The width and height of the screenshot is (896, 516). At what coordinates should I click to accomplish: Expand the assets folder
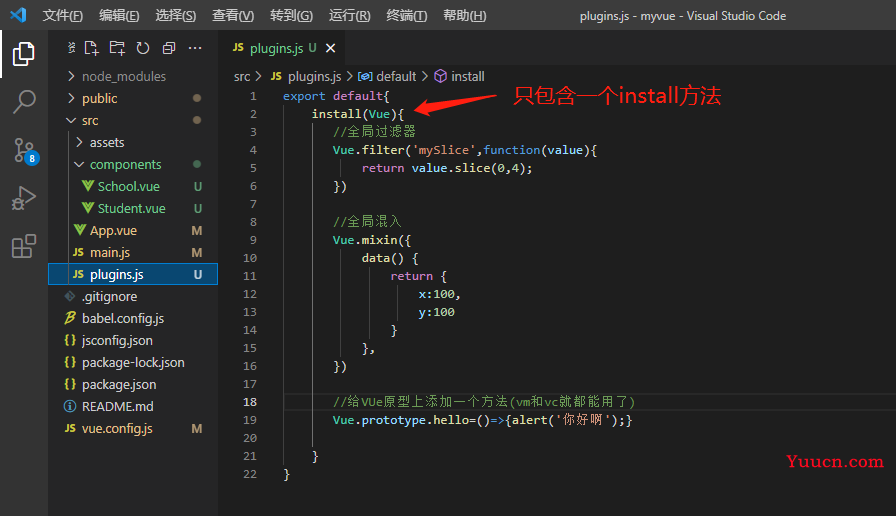click(79, 142)
